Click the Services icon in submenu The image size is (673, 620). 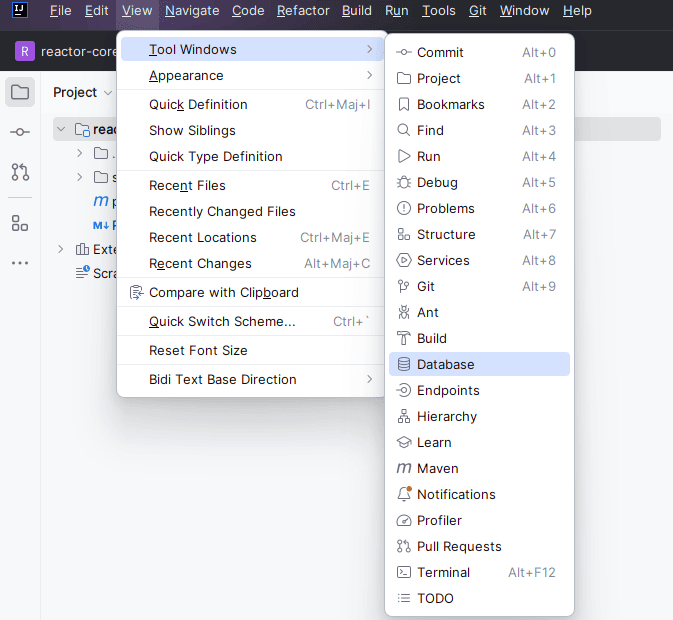(x=403, y=260)
